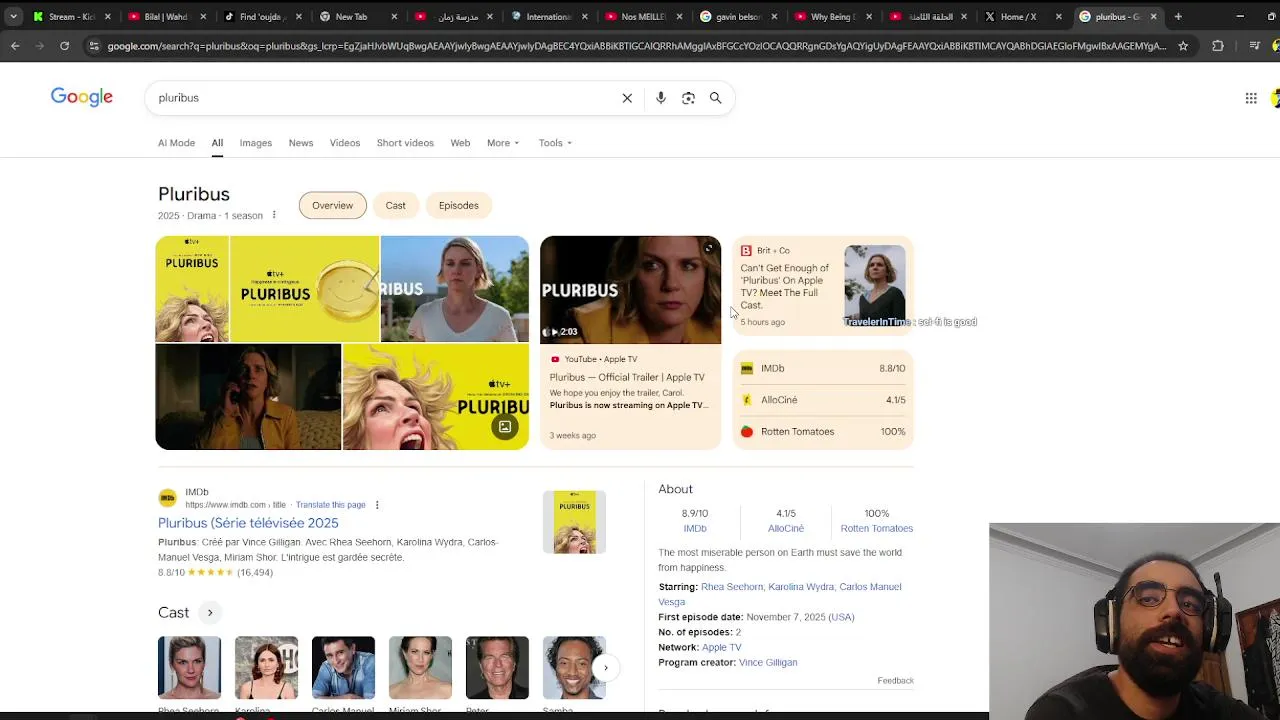Image resolution: width=1280 pixels, height=720 pixels.
Task: Open the Brit + Co article card
Action: [823, 286]
